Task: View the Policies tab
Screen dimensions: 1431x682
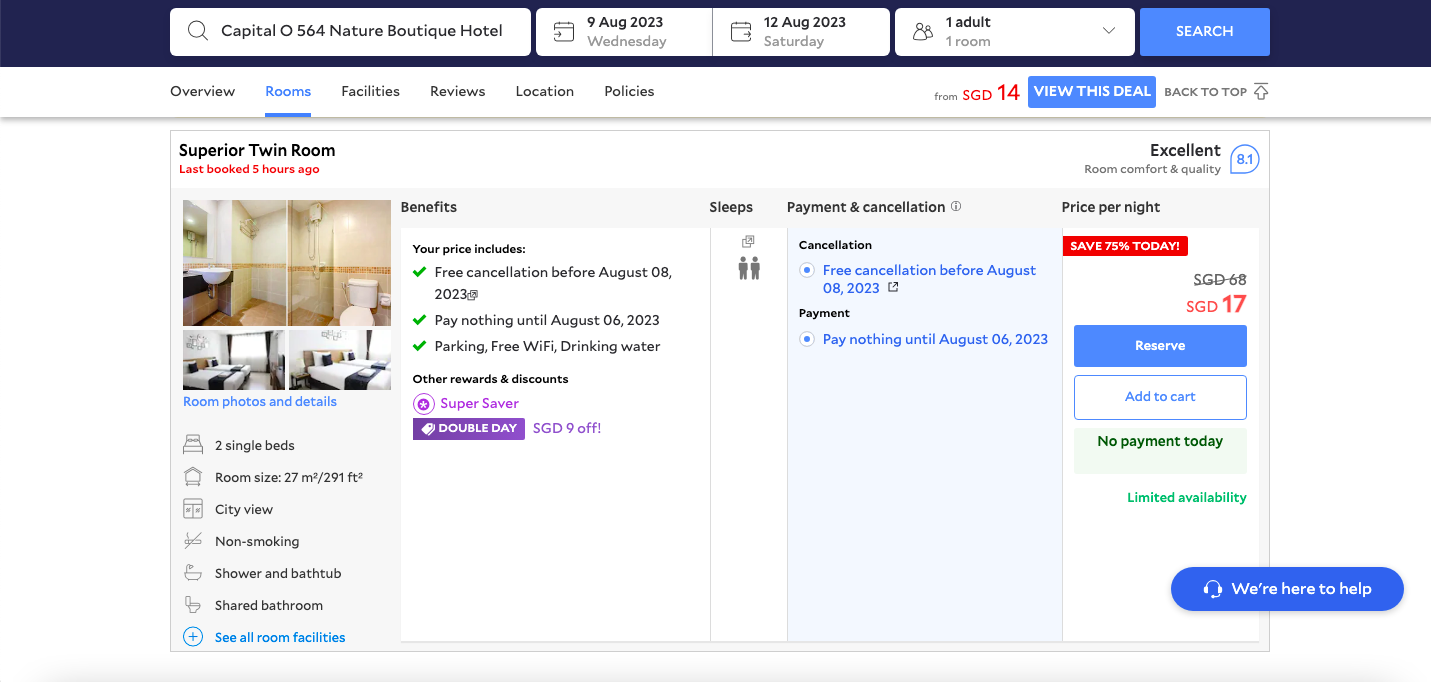Action: click(629, 91)
